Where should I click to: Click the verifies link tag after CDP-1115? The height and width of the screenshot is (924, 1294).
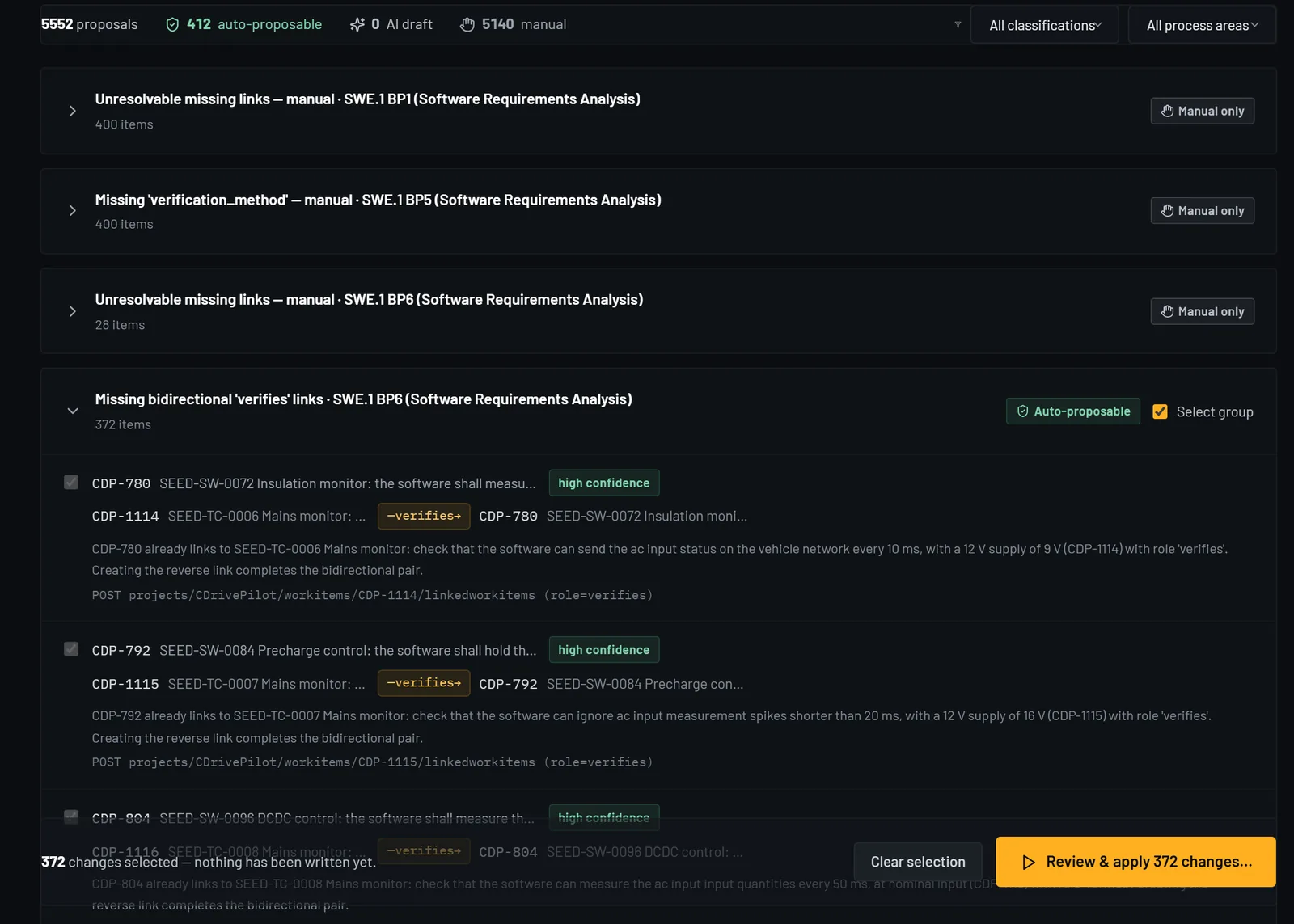pos(424,683)
